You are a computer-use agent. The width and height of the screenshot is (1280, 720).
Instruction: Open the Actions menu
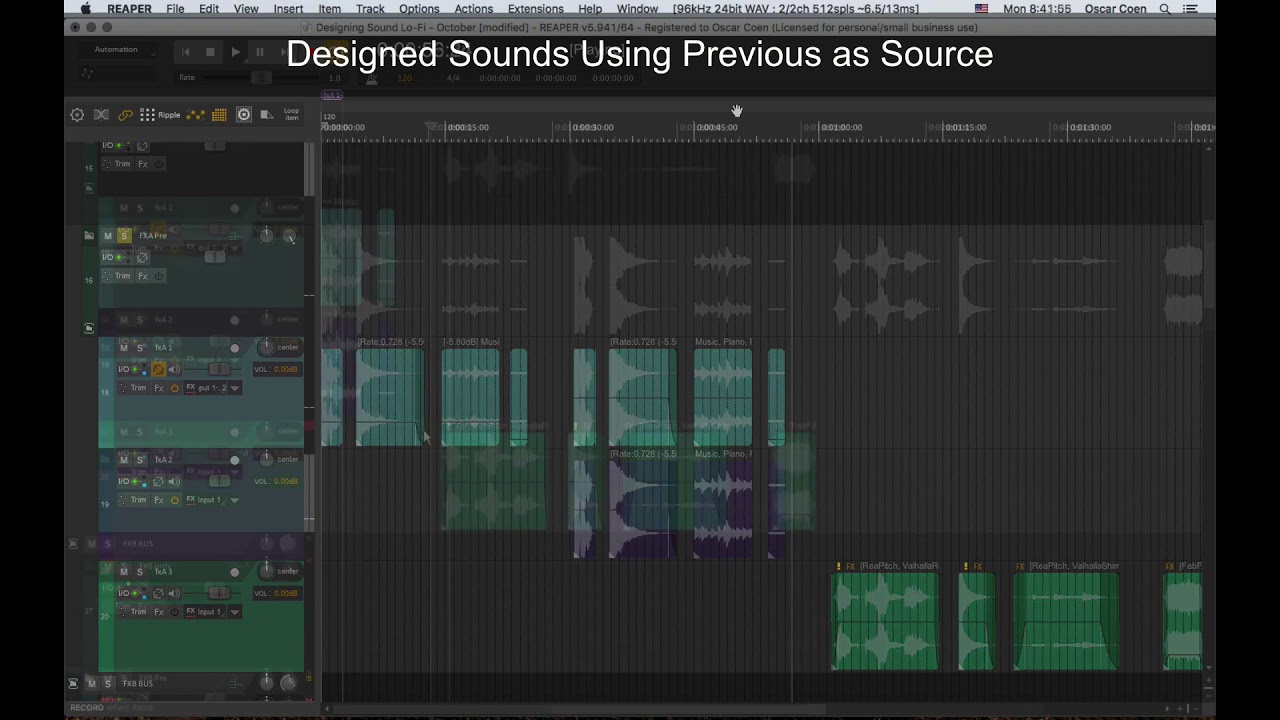click(x=474, y=9)
